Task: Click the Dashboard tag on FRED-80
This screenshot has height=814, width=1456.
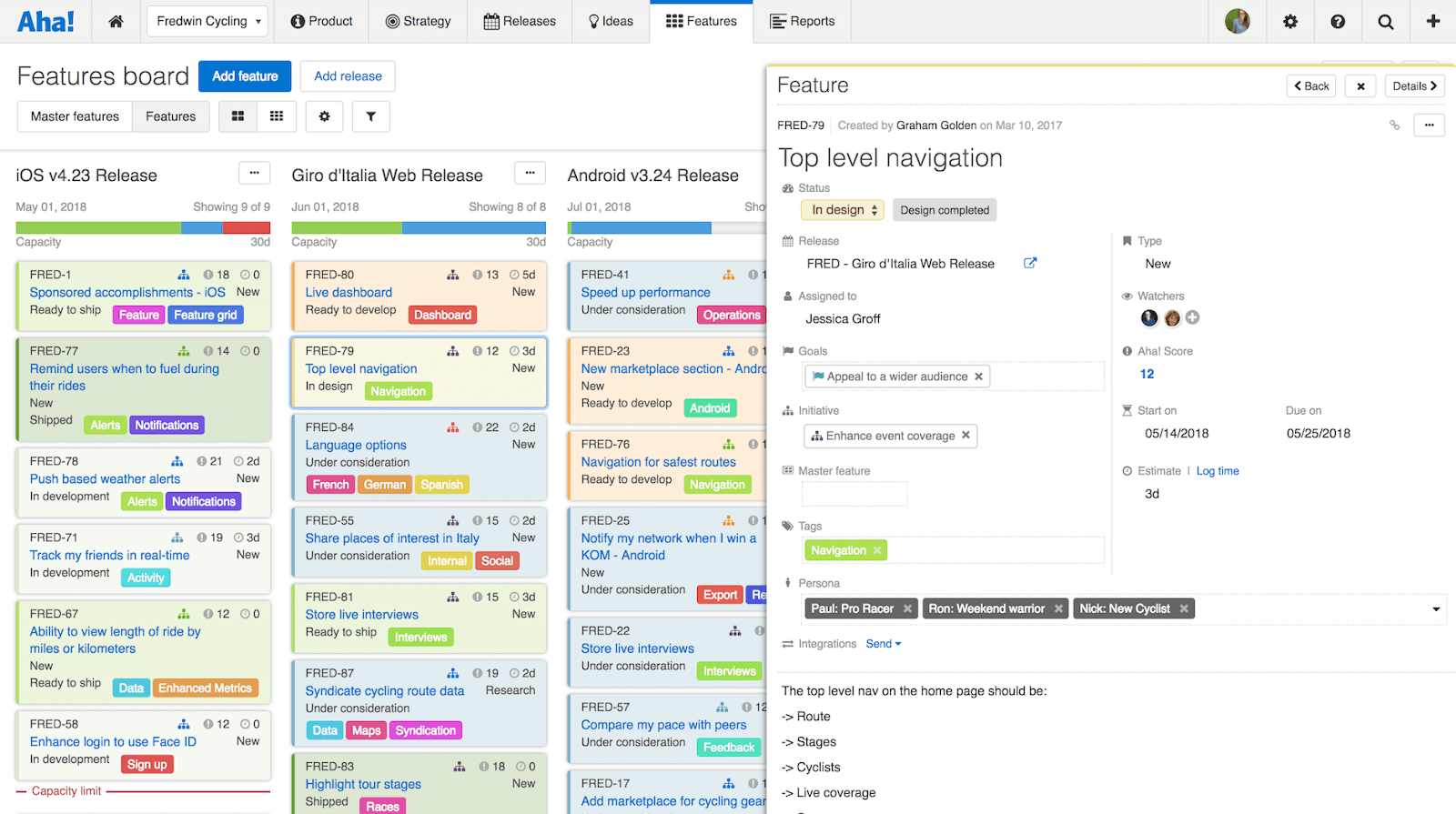Action: (x=442, y=315)
